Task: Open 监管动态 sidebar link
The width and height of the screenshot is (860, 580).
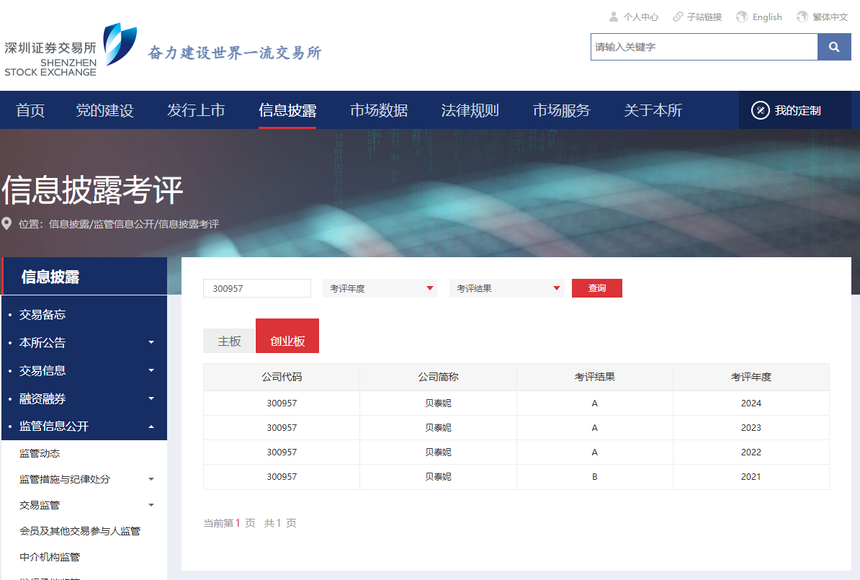Action: click(40, 453)
